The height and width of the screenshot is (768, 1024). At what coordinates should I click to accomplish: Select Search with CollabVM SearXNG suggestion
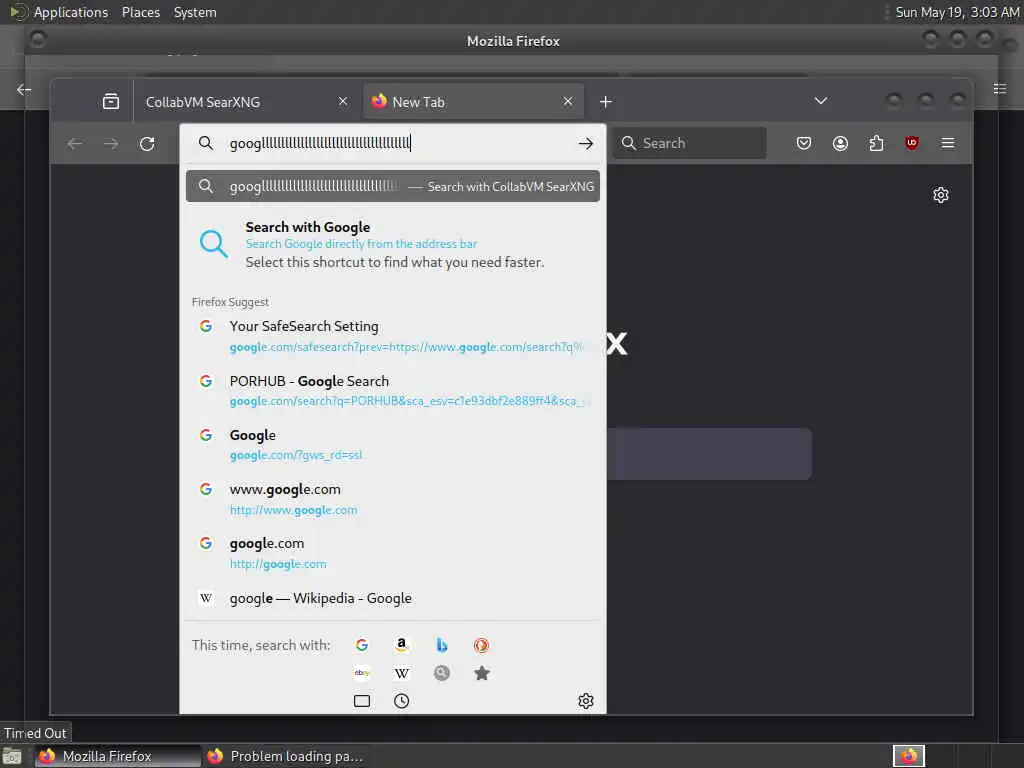[x=392, y=186]
